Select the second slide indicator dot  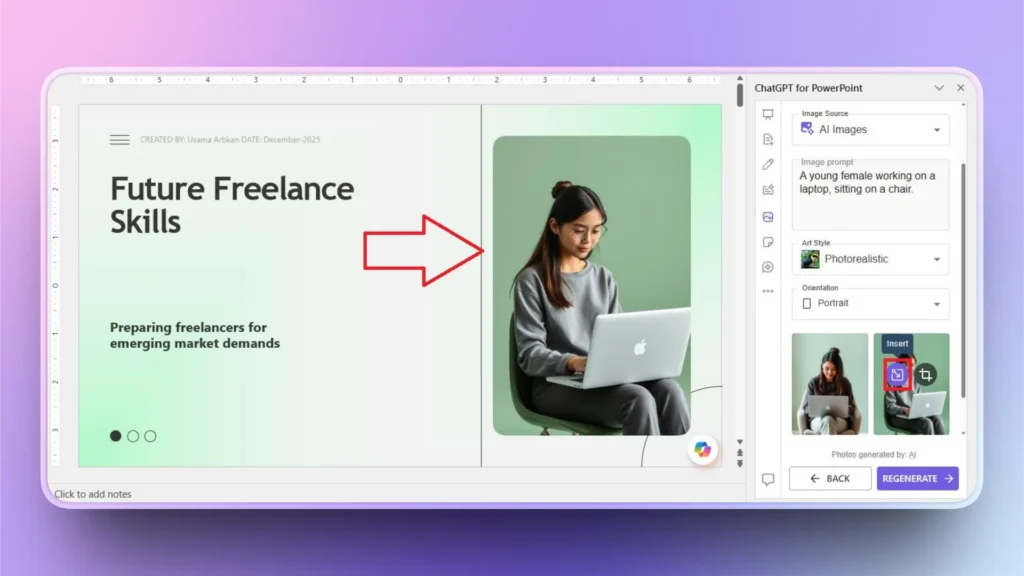click(x=133, y=436)
